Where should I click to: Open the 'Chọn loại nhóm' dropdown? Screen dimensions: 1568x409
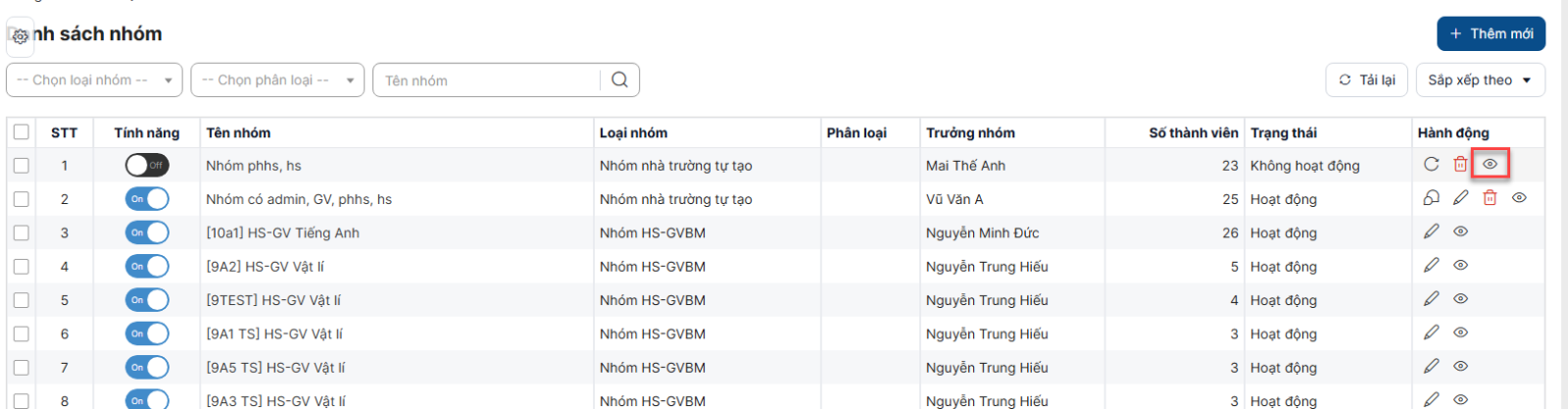[94, 80]
